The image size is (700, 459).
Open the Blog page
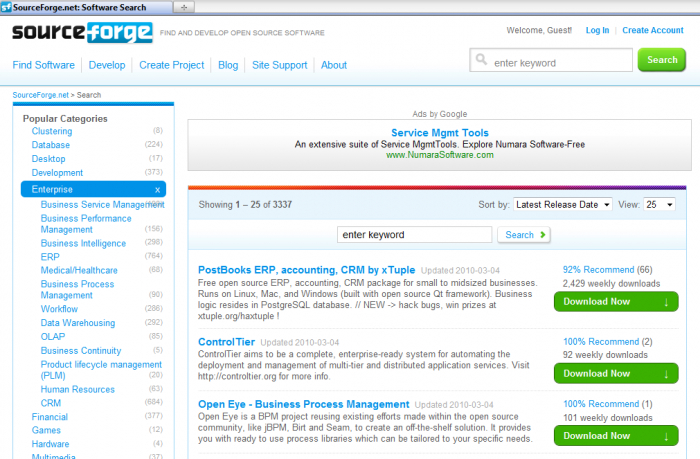click(x=228, y=65)
